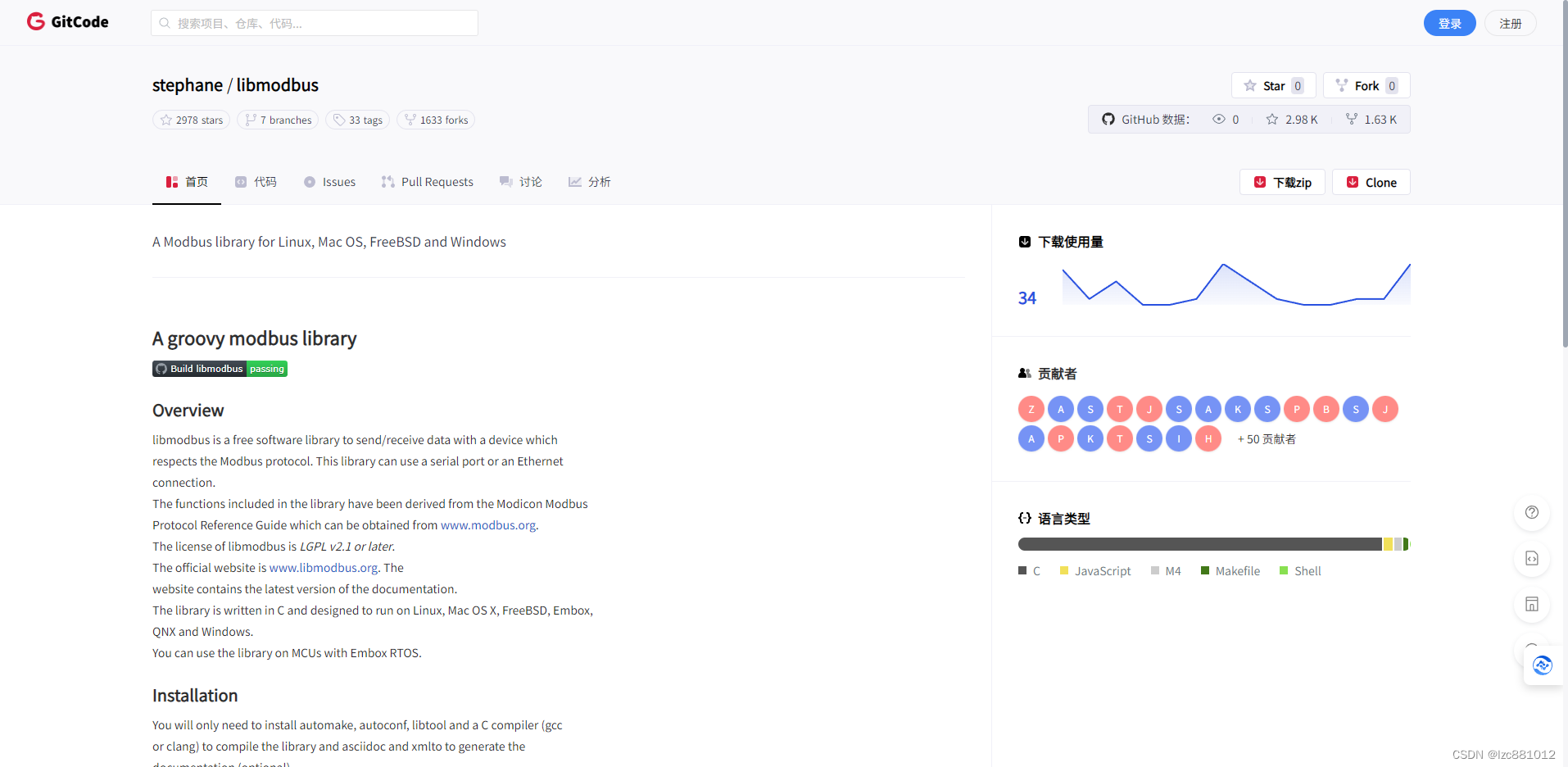
Task: Click the search magnifier icon
Action: point(165,23)
